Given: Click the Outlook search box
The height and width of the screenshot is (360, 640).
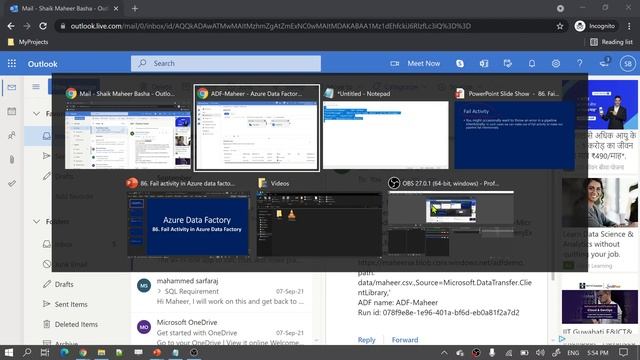Looking at the screenshot, I should (226, 63).
